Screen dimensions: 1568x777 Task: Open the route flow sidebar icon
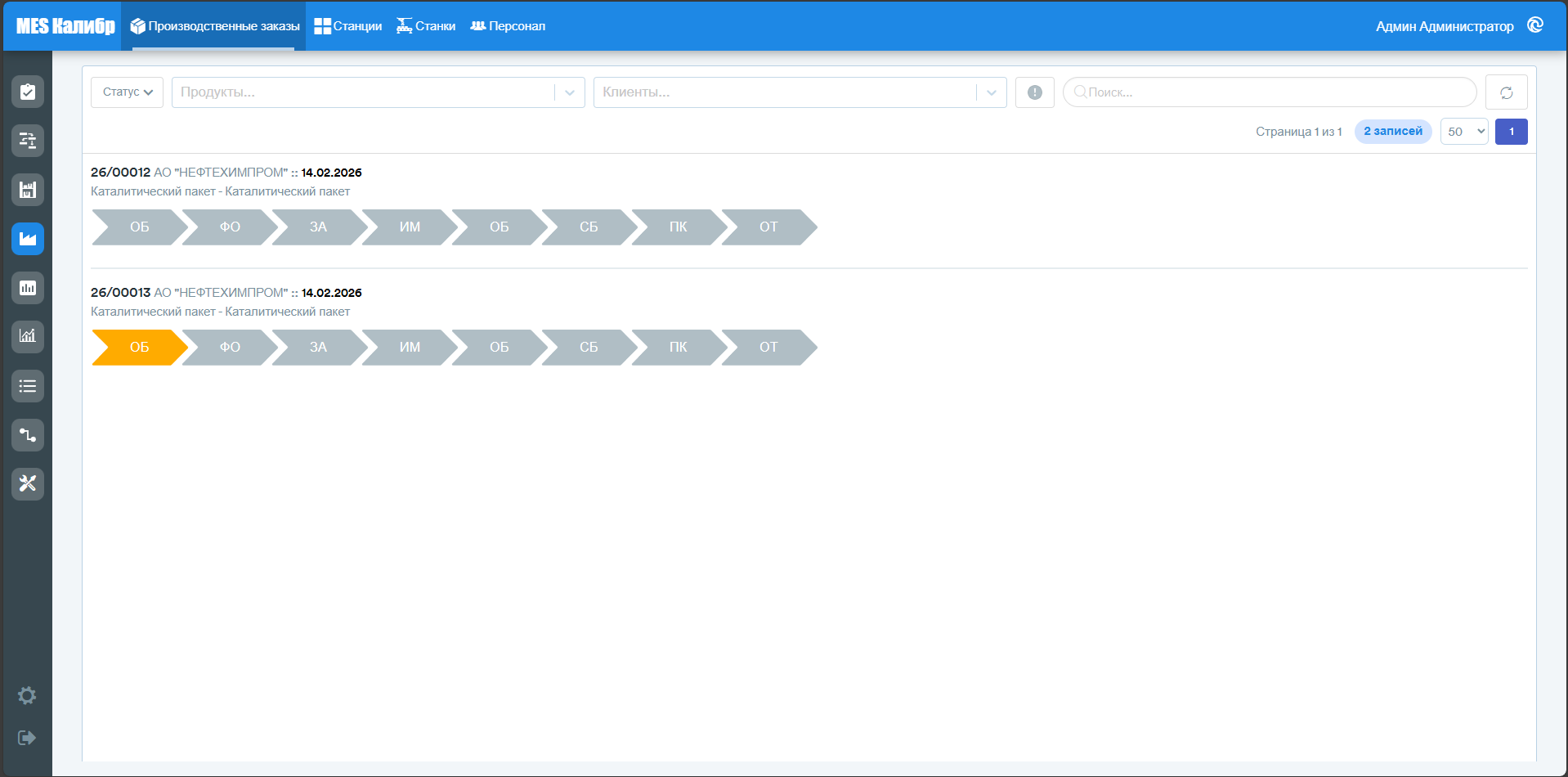[x=28, y=435]
